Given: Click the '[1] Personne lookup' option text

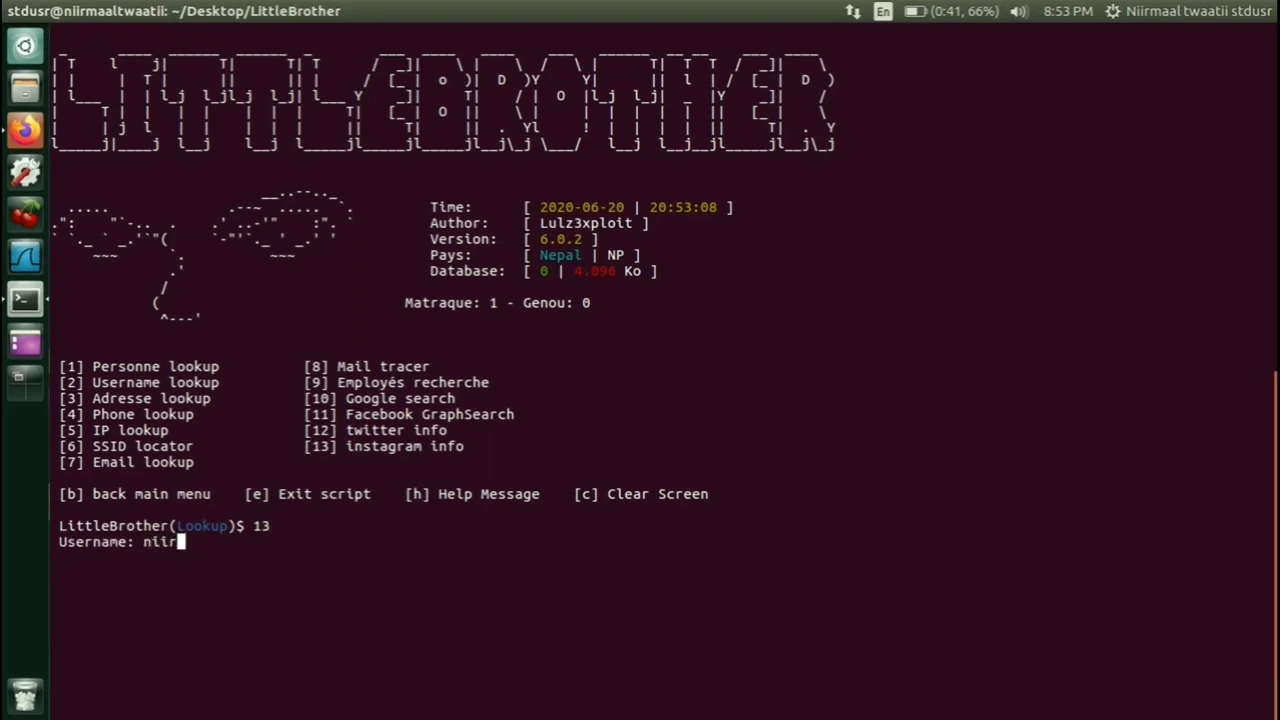Looking at the screenshot, I should [139, 367].
